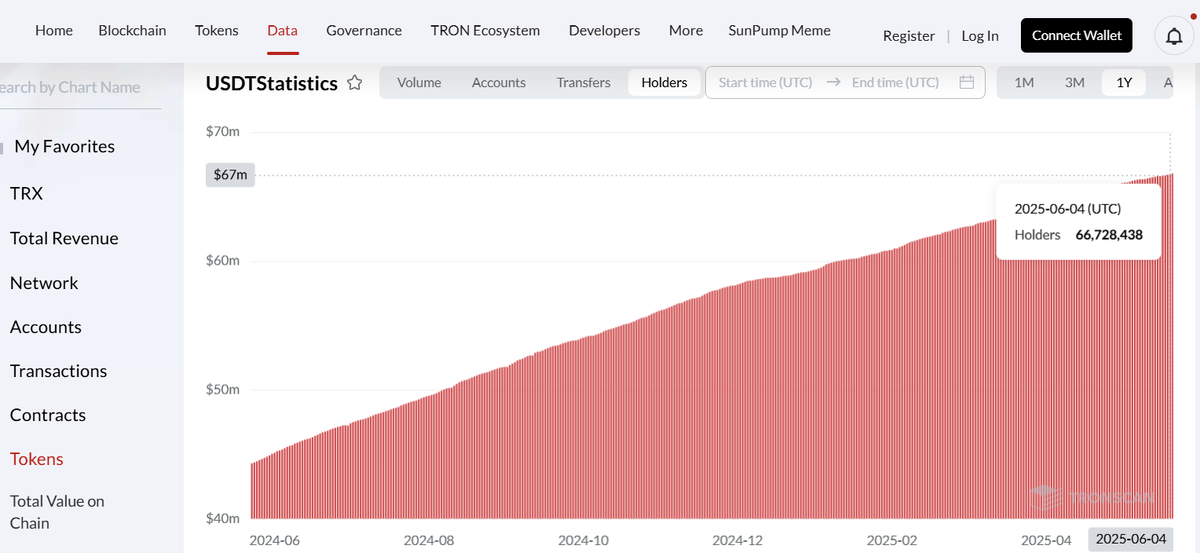The image size is (1200, 553).
Task: Click the notification bell icon
Action: tap(1174, 36)
